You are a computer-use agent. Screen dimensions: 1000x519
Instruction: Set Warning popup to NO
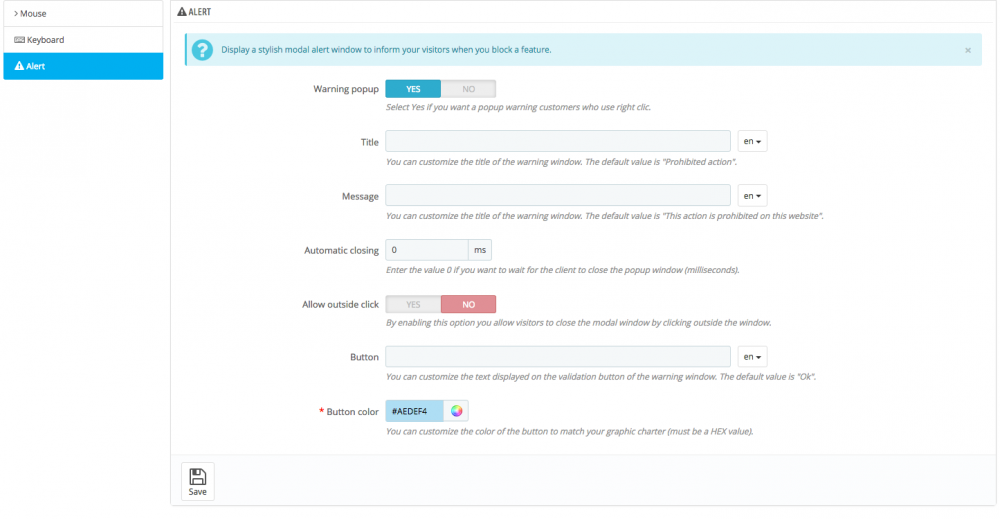[x=468, y=89]
